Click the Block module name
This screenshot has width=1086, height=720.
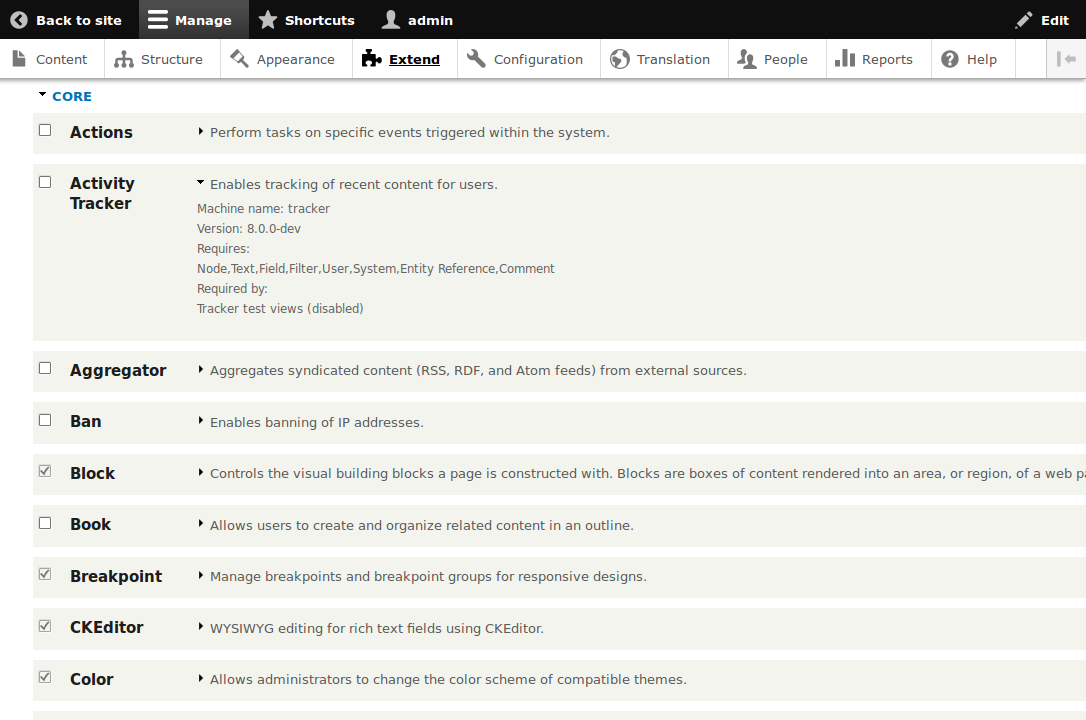(x=92, y=474)
